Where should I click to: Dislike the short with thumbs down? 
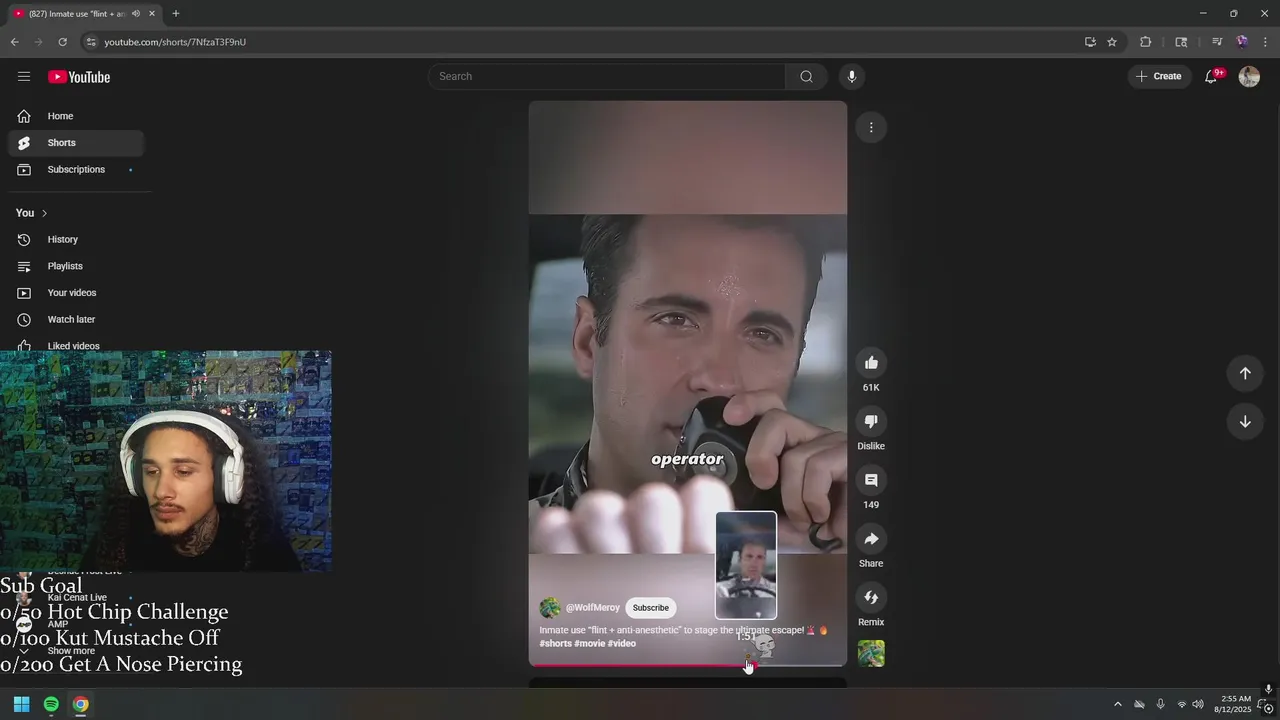pos(871,422)
